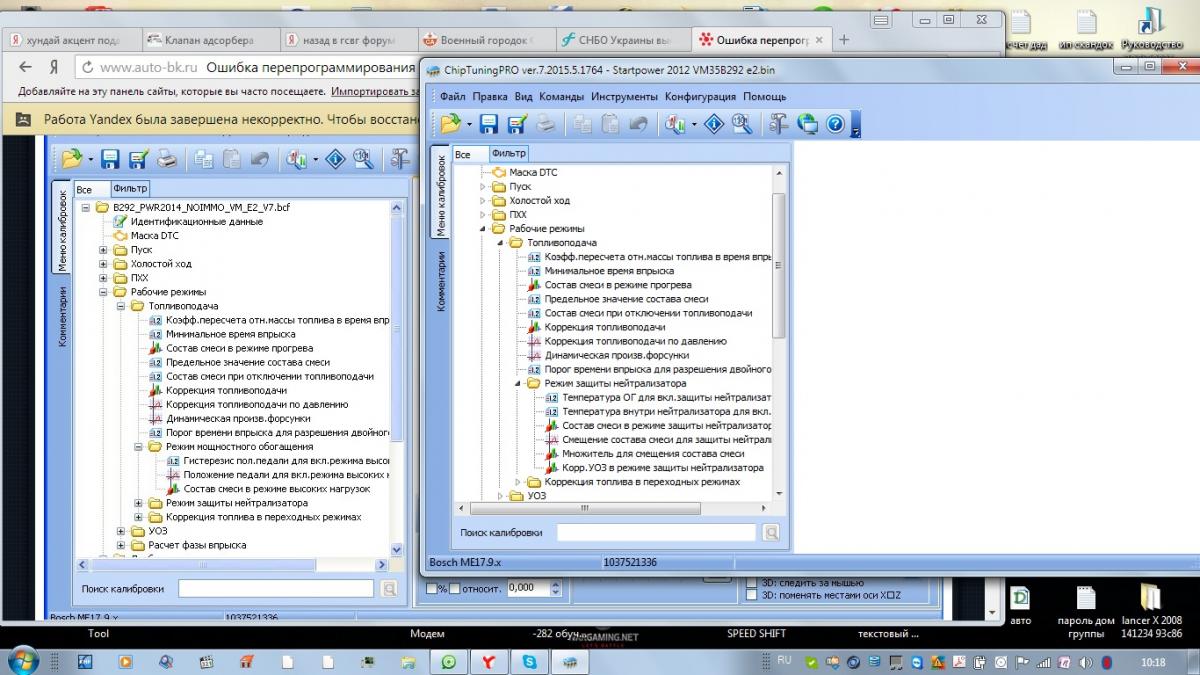Enable '3D: следить за мышью' checkbox

click(x=752, y=581)
